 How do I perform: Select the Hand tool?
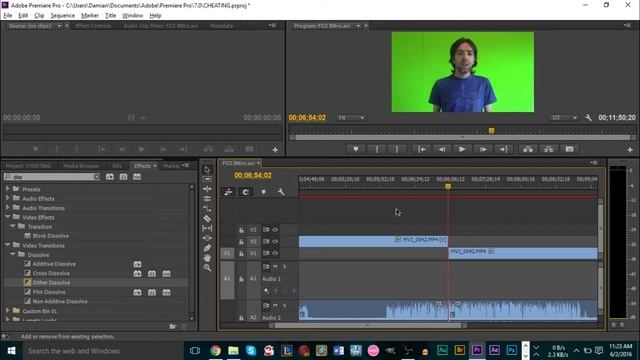207,258
